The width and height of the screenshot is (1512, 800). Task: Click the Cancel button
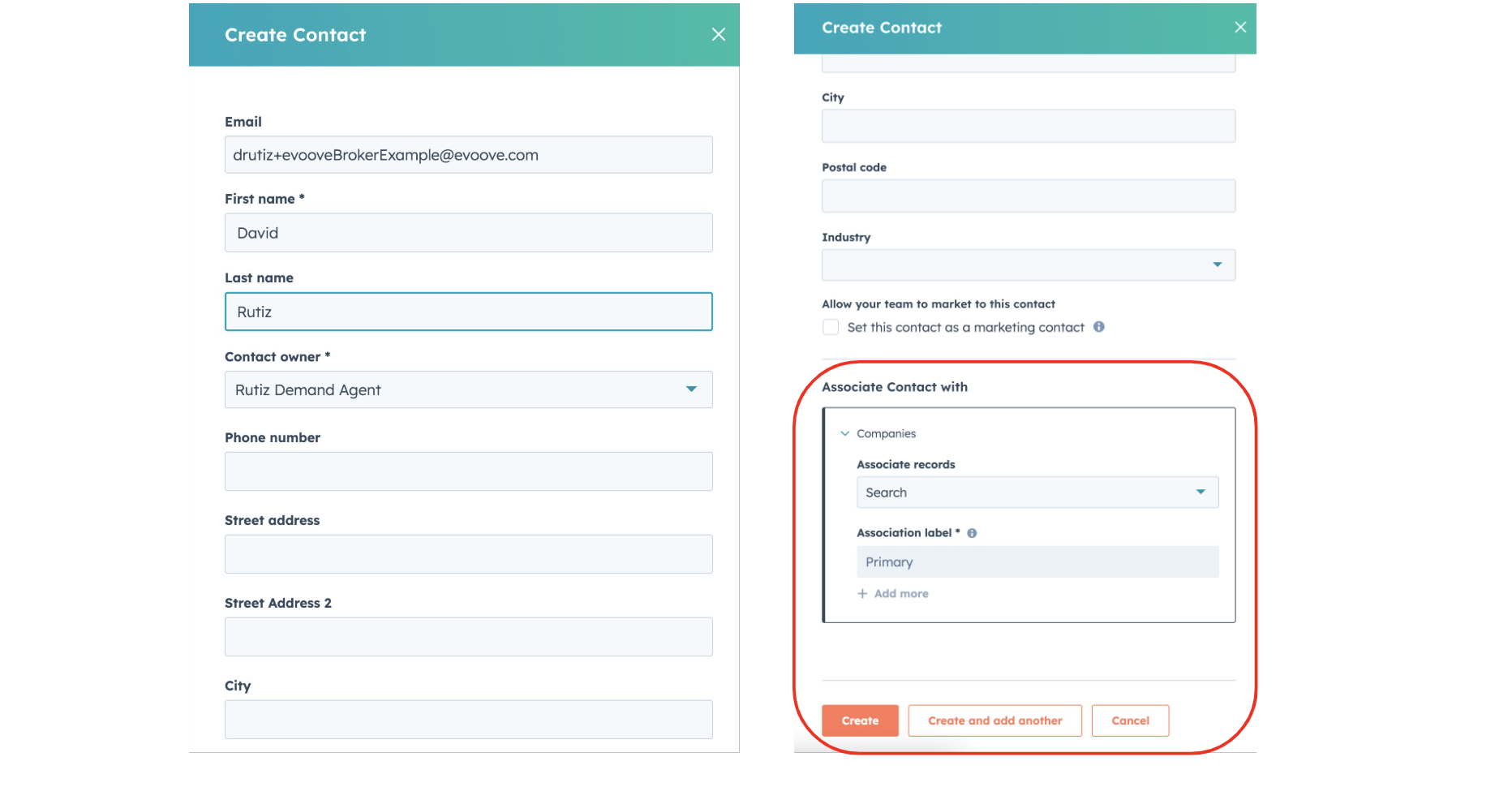pyautogui.click(x=1130, y=720)
